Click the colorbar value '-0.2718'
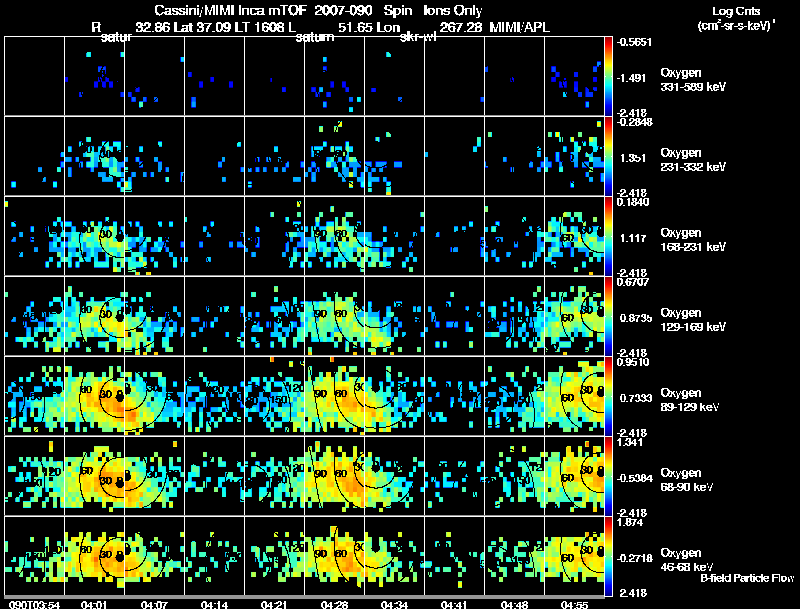This screenshot has width=800, height=609. 634,559
